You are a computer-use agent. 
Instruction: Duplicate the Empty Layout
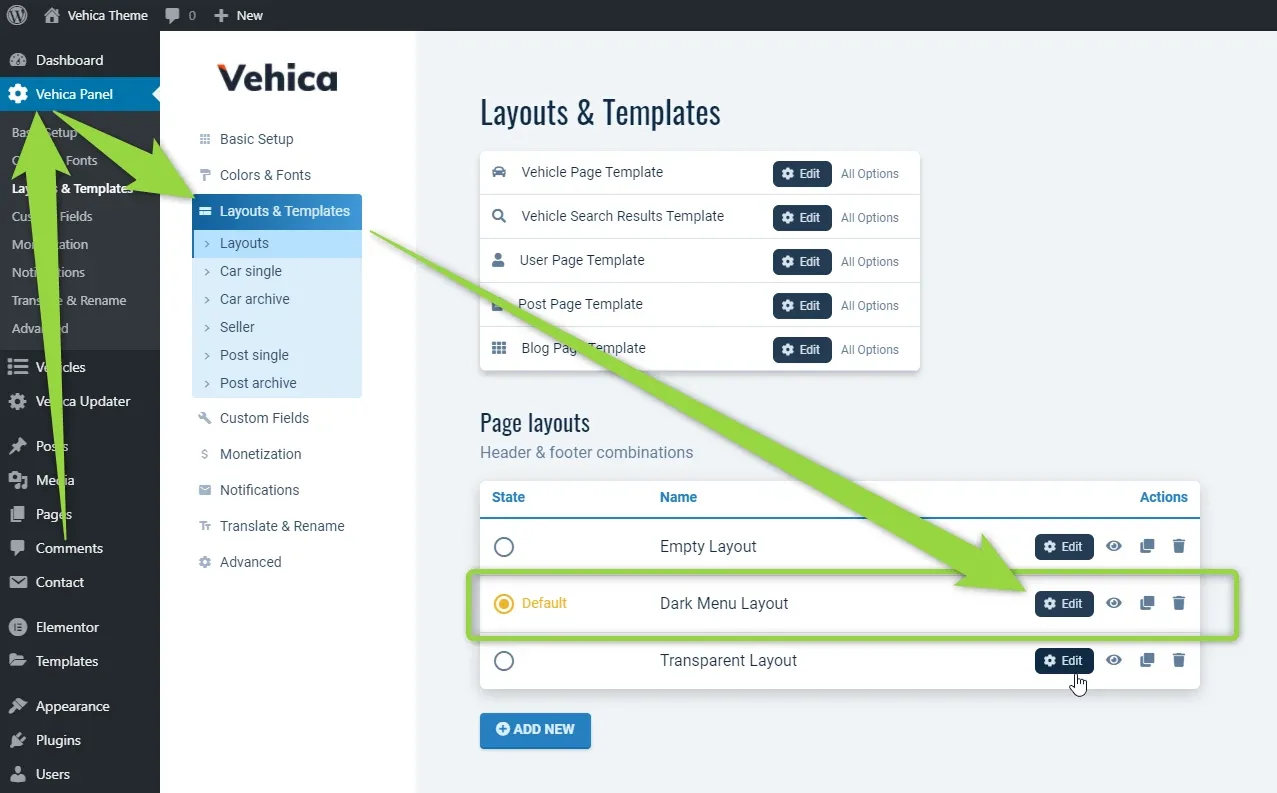pos(1147,546)
